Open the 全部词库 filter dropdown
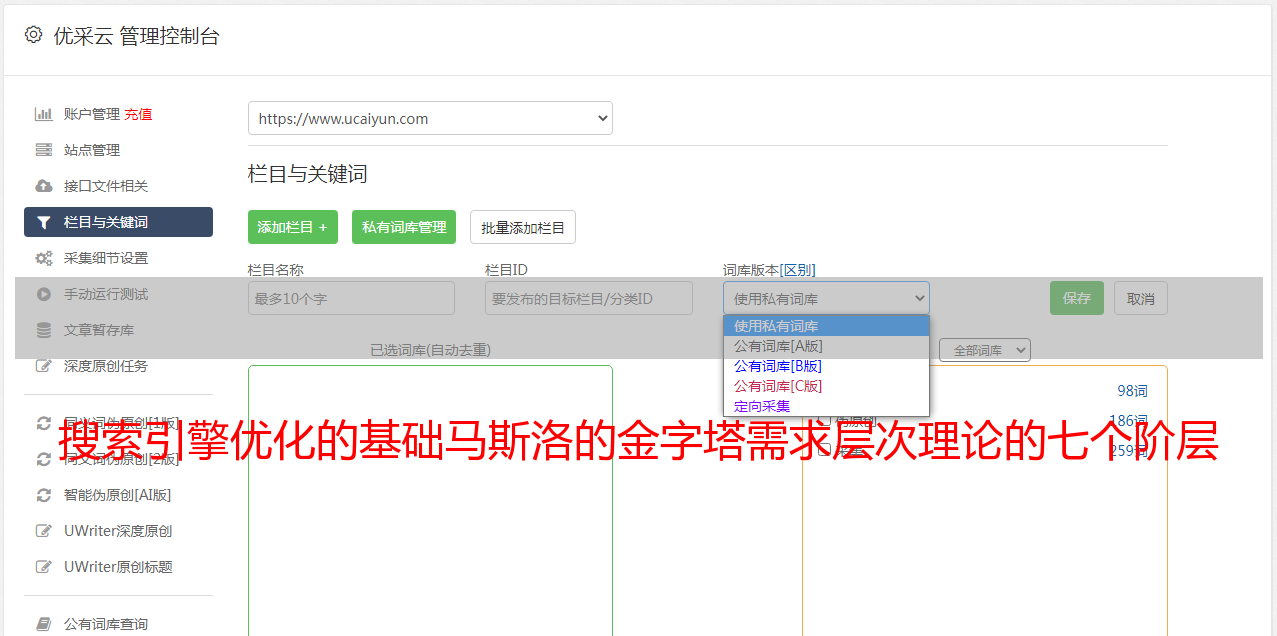The height and width of the screenshot is (636, 1277). click(985, 350)
